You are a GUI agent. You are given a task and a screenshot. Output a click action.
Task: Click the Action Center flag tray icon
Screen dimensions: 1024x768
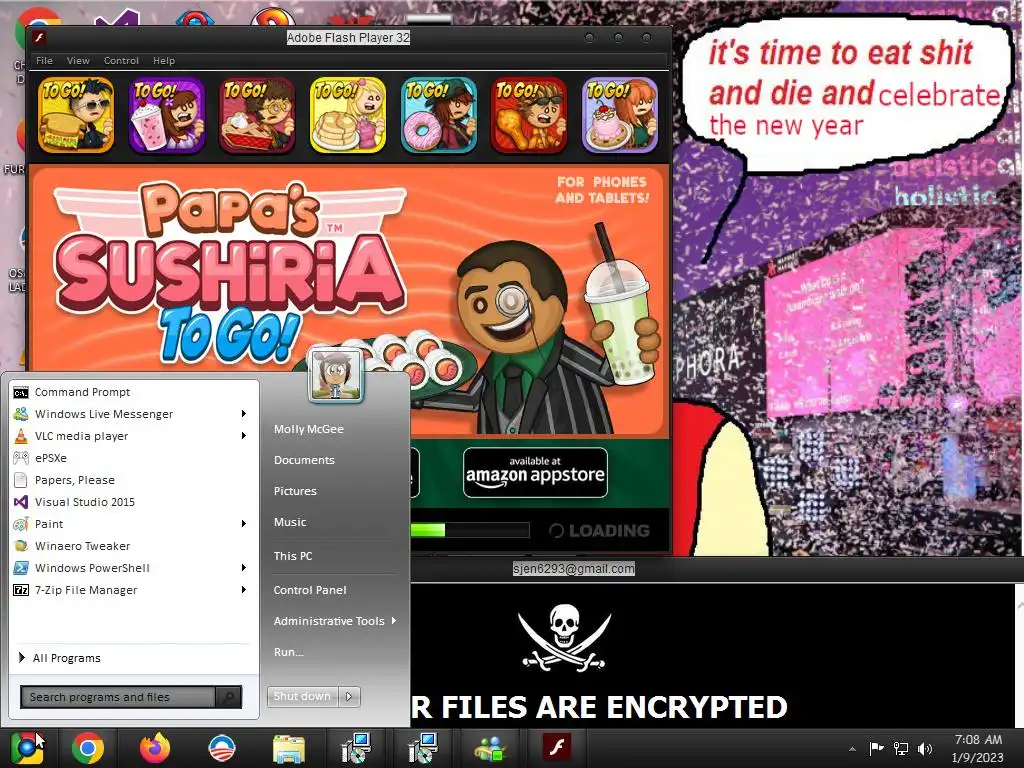(x=876, y=748)
